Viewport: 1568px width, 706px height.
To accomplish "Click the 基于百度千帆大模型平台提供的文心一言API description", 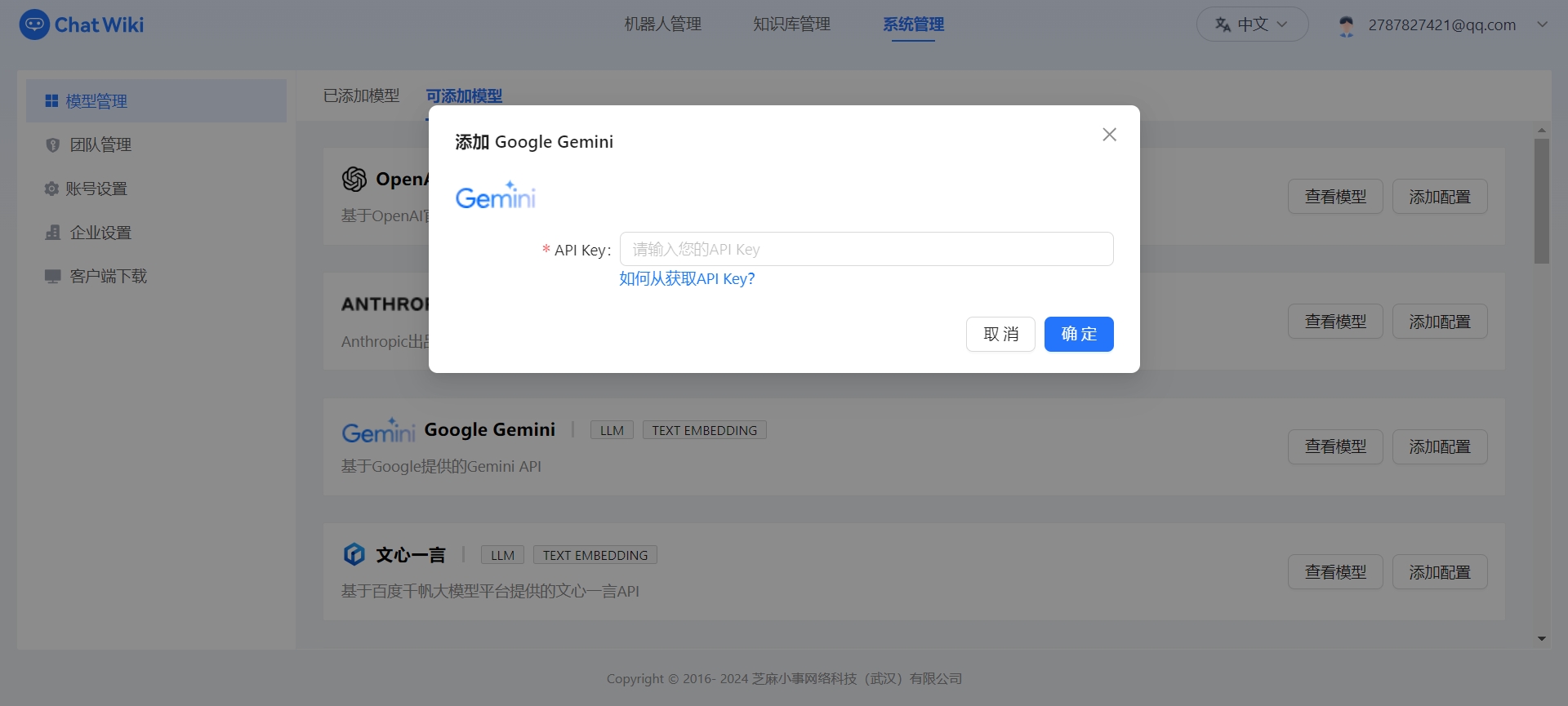I will 490,591.
